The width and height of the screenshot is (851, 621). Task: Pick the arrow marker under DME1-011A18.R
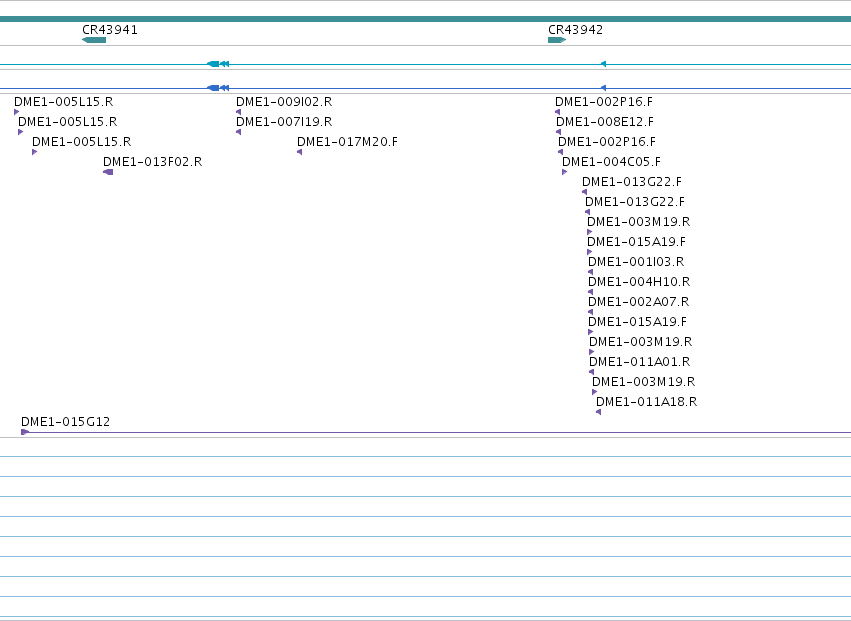tap(599, 412)
